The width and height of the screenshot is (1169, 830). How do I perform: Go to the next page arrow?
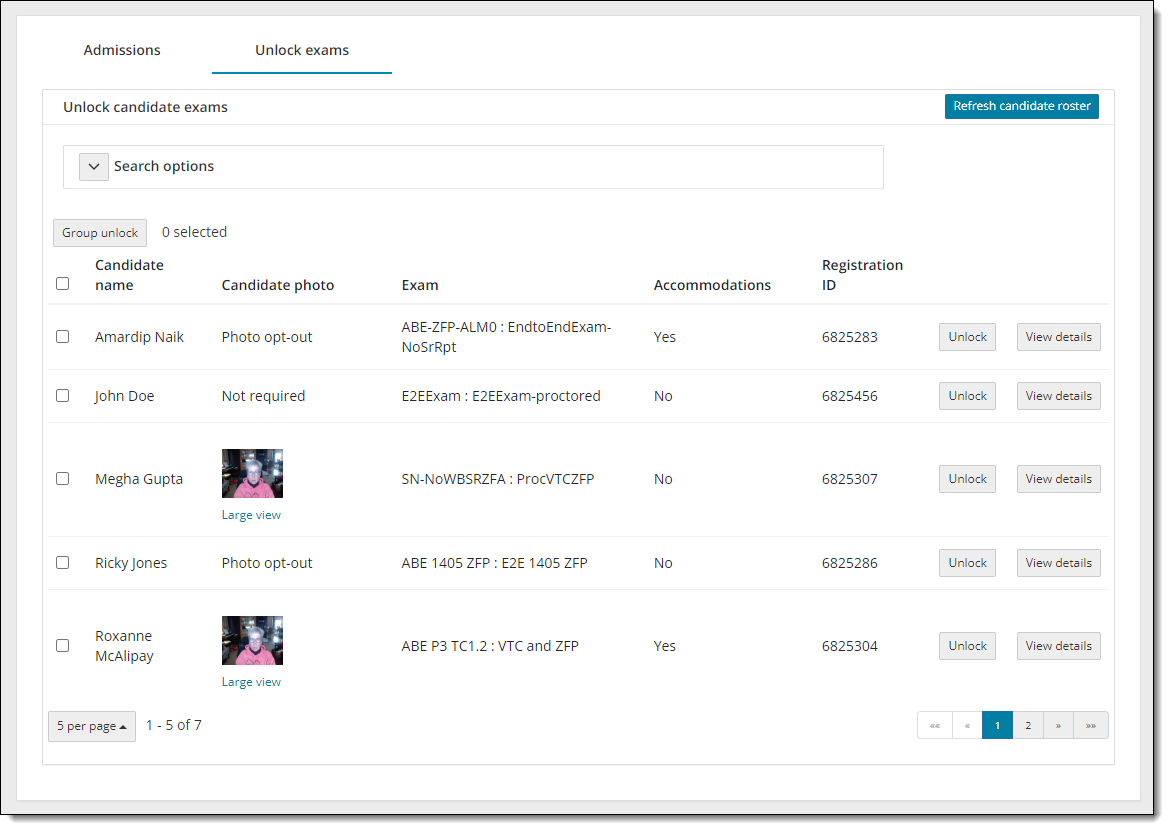coord(1058,726)
